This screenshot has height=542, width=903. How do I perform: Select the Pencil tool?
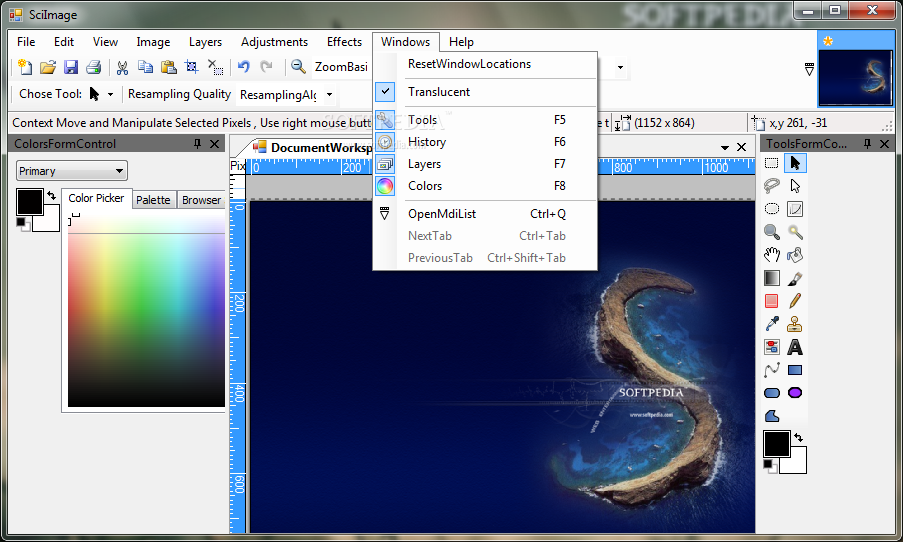pyautogui.click(x=795, y=301)
